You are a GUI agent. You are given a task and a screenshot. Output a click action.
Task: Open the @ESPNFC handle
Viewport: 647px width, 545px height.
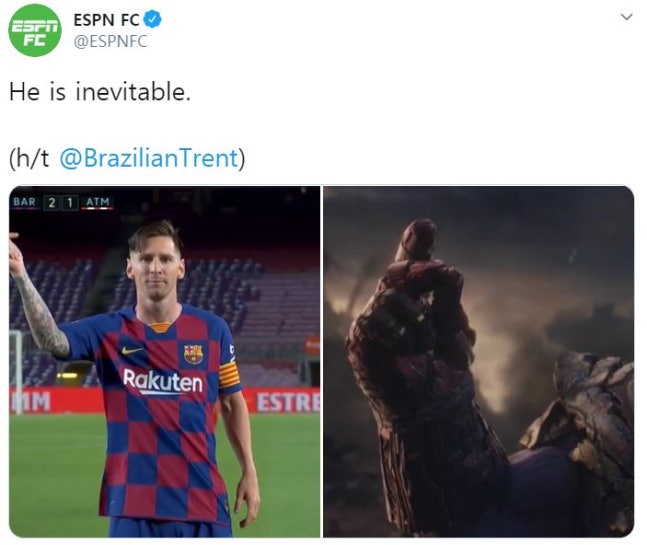110,41
